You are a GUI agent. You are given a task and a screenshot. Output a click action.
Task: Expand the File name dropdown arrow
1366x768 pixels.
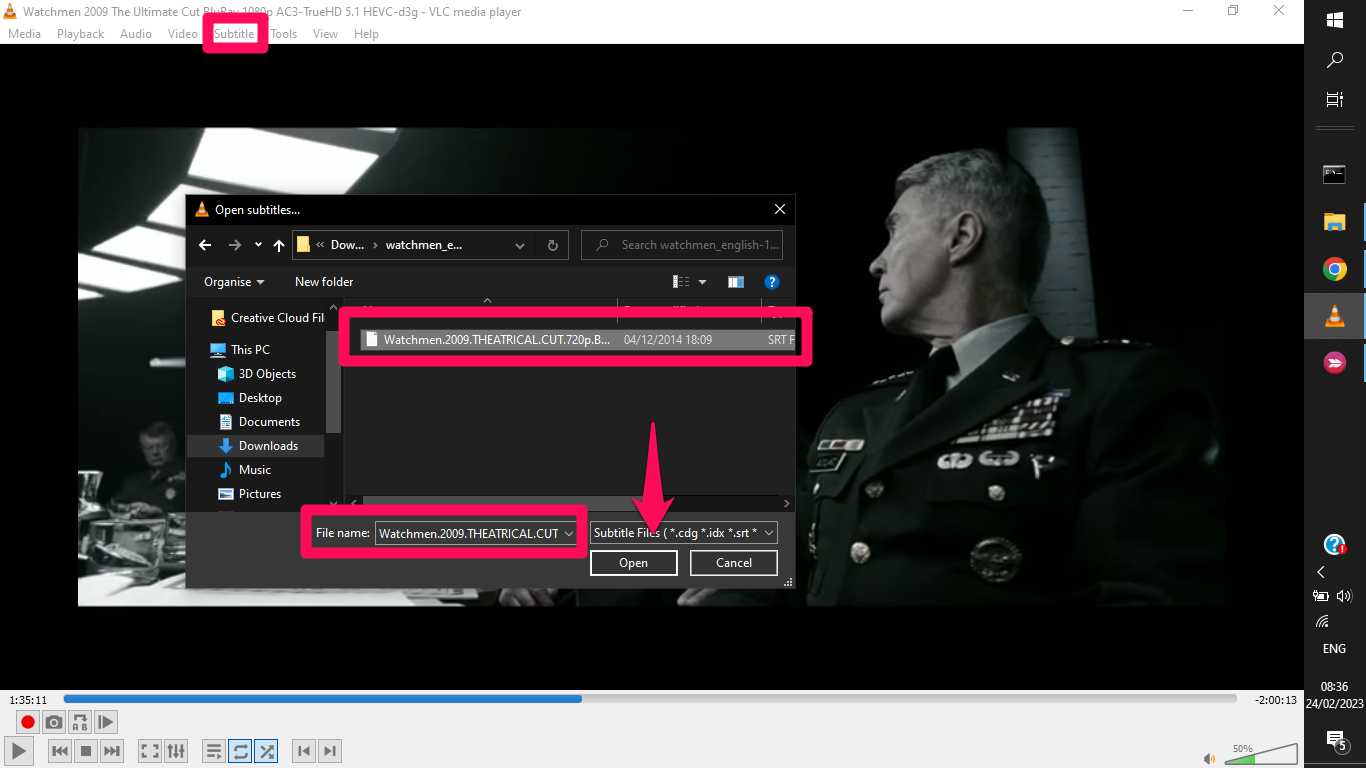569,533
